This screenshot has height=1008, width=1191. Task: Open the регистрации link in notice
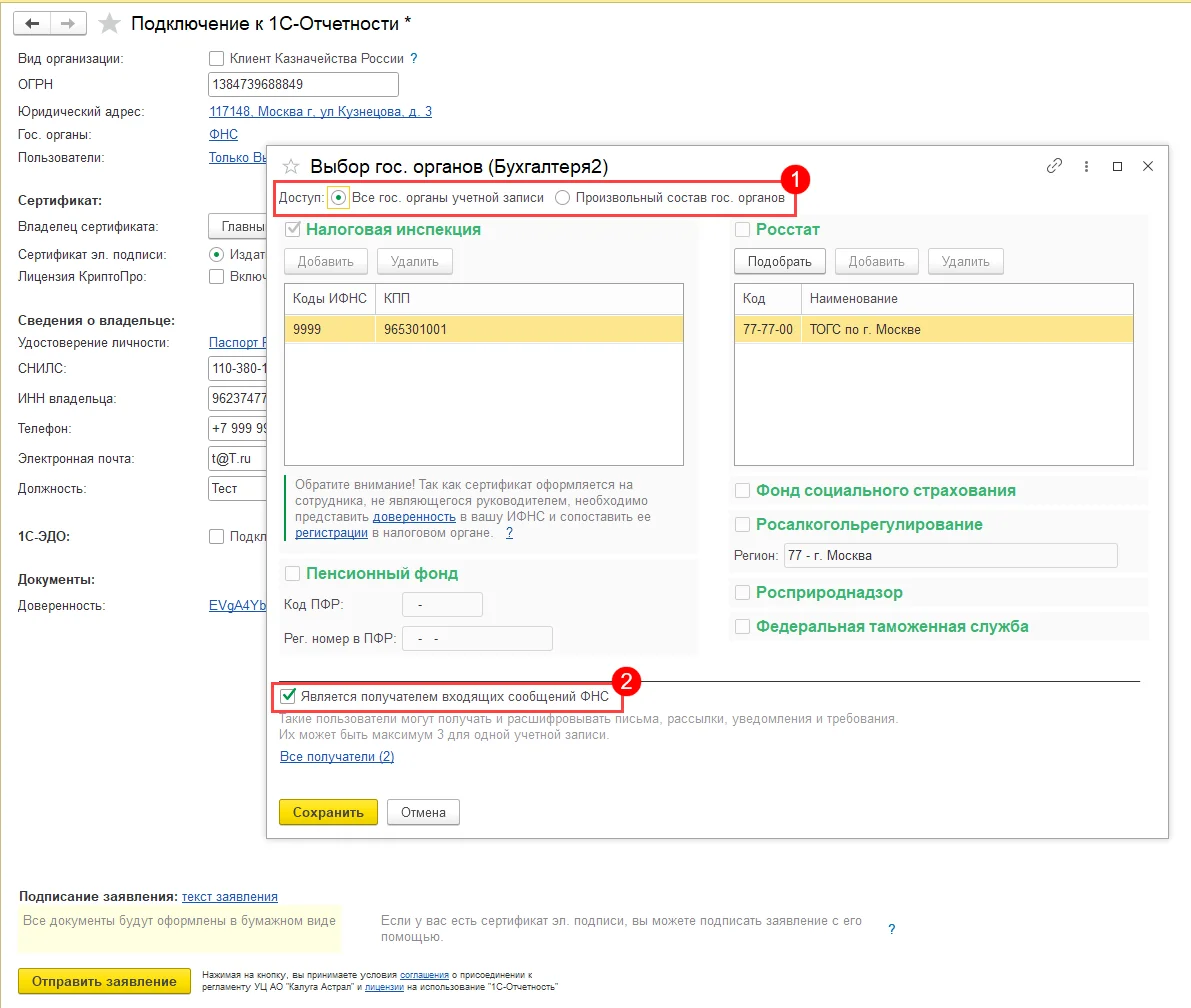331,532
